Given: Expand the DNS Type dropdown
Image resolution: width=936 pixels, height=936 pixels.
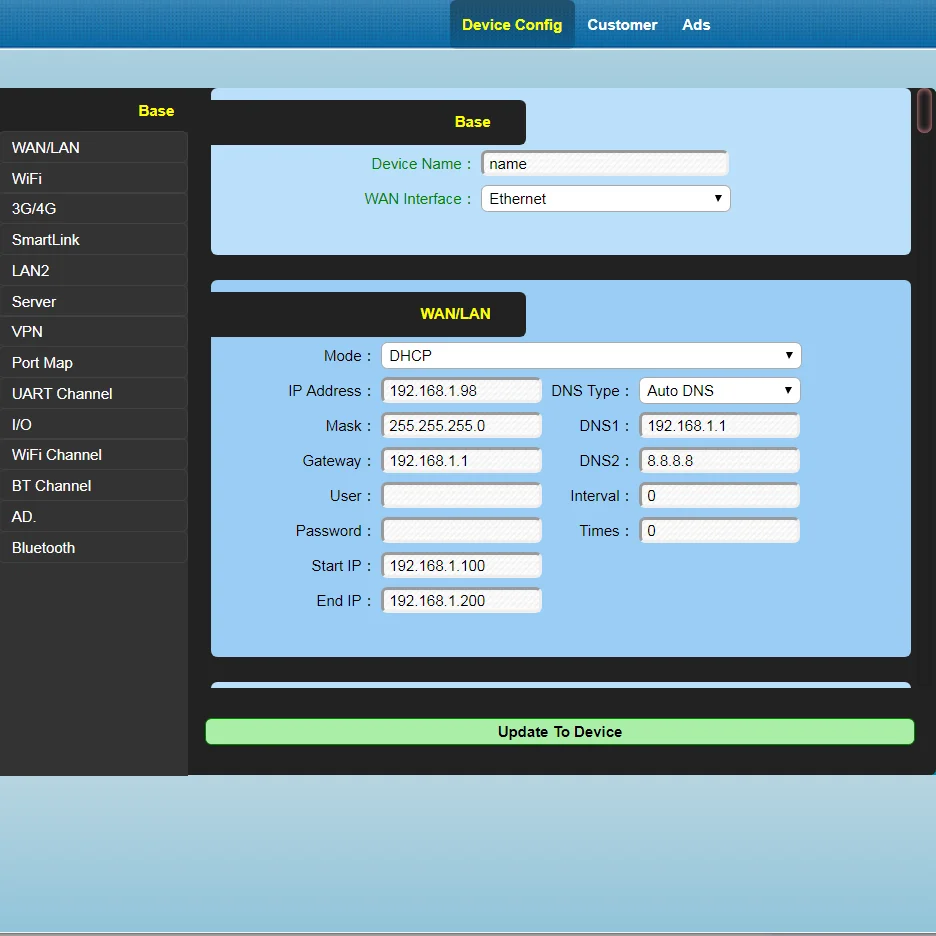Looking at the screenshot, I should (x=719, y=391).
